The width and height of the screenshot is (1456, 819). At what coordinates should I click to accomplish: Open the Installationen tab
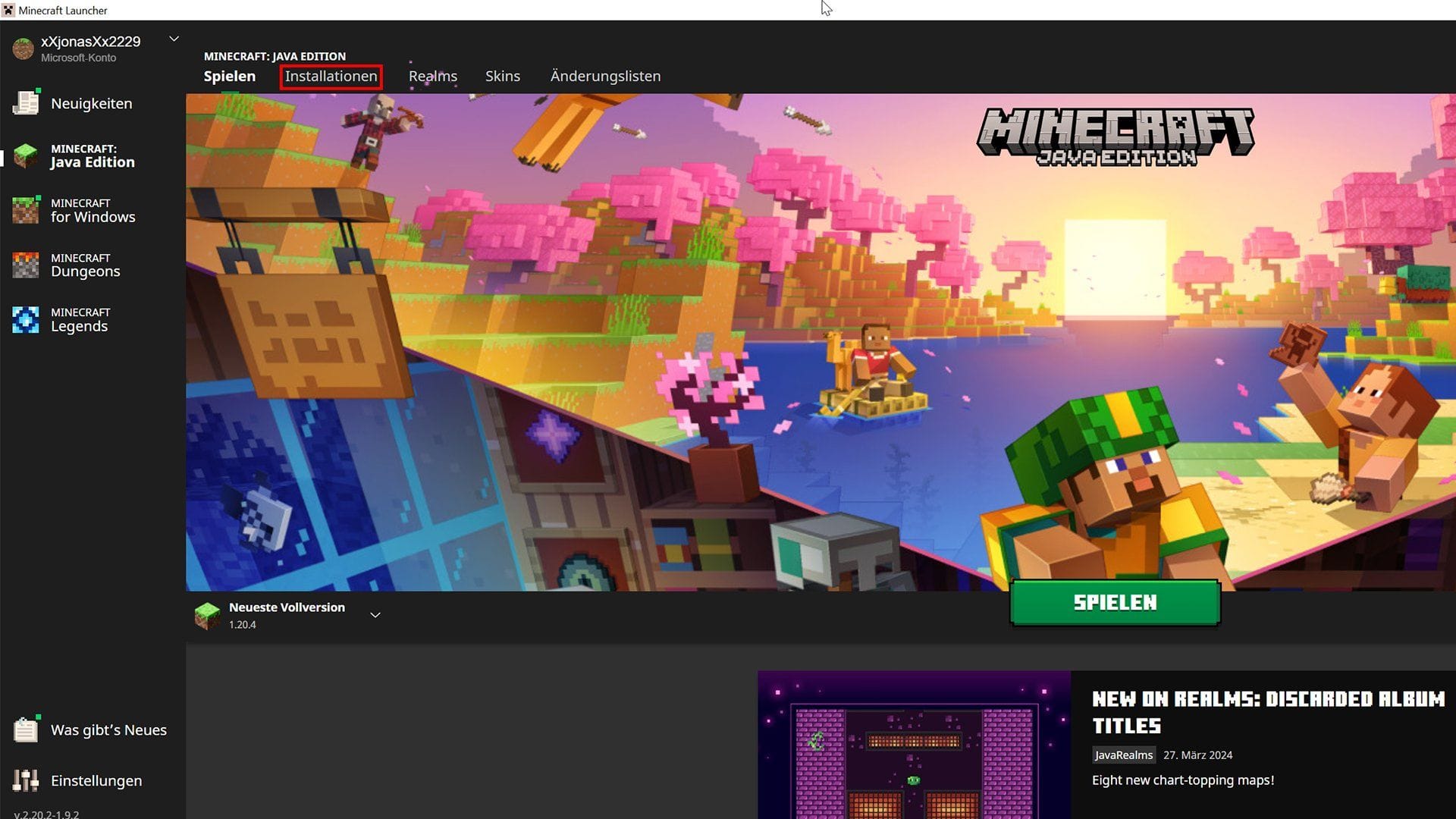[x=331, y=76]
